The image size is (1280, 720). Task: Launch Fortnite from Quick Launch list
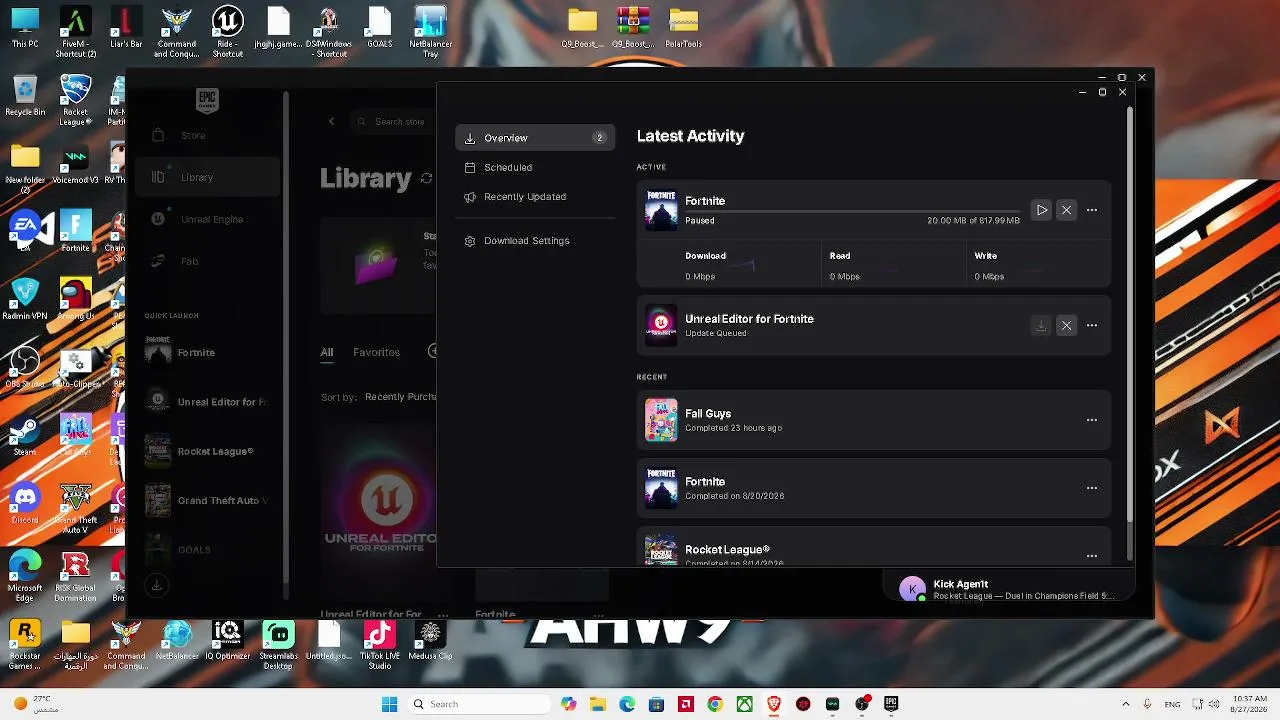tap(207, 352)
